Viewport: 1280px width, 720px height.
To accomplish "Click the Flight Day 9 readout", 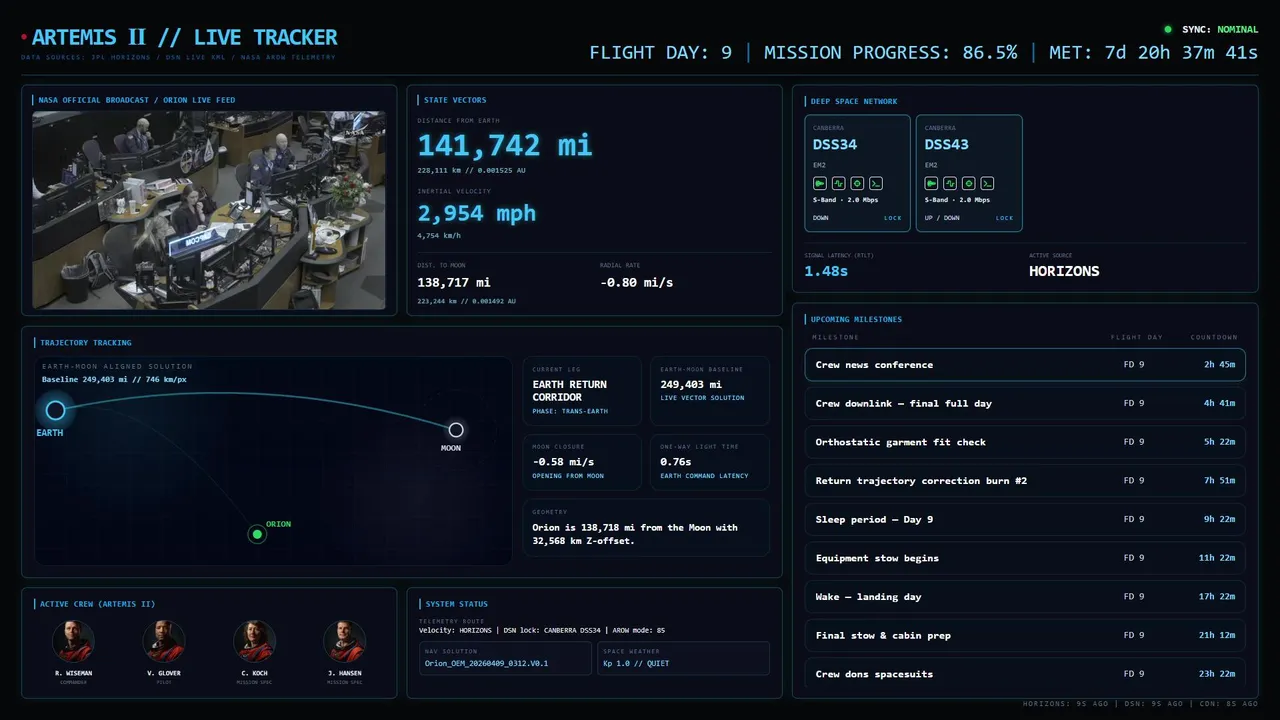I will (x=661, y=53).
